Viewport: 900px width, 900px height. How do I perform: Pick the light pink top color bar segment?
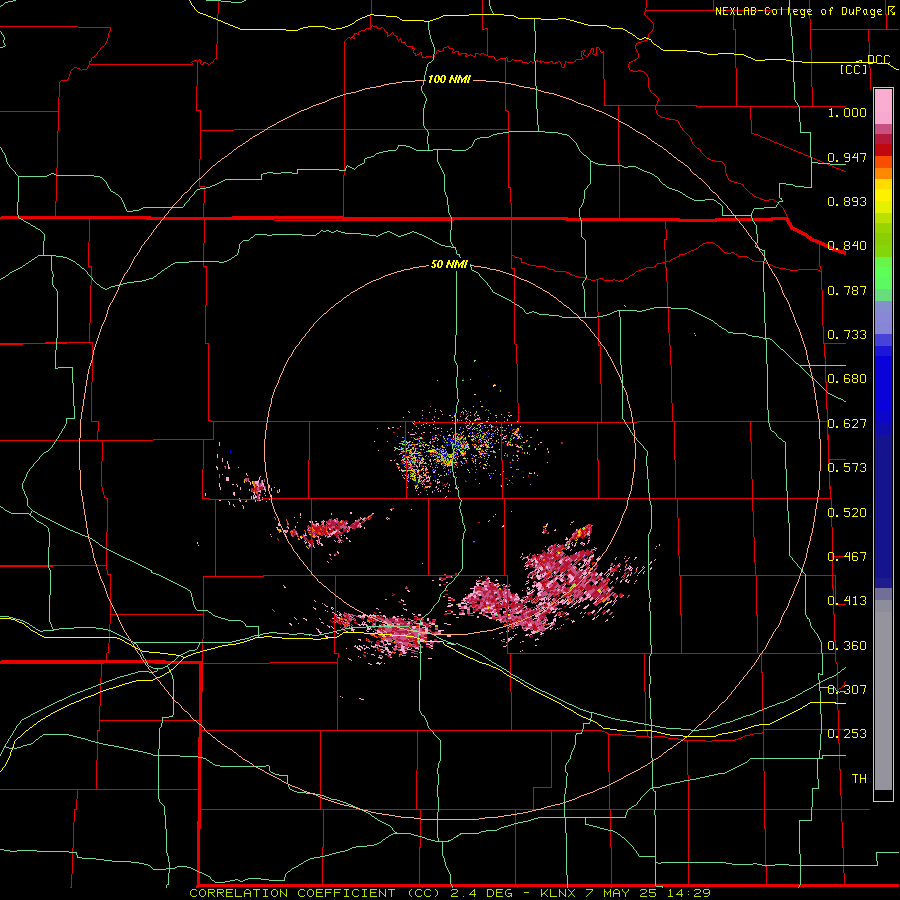[883, 107]
